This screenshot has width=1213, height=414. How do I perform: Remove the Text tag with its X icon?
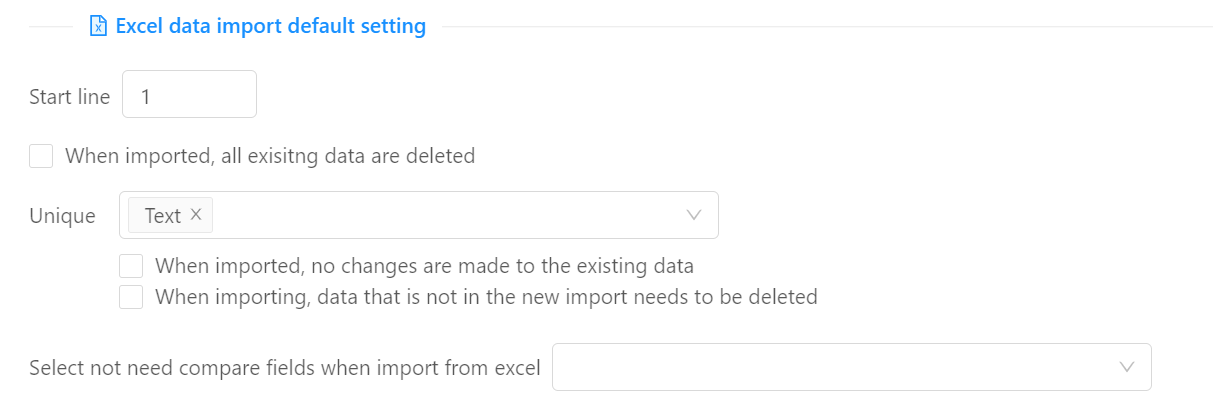(x=196, y=215)
